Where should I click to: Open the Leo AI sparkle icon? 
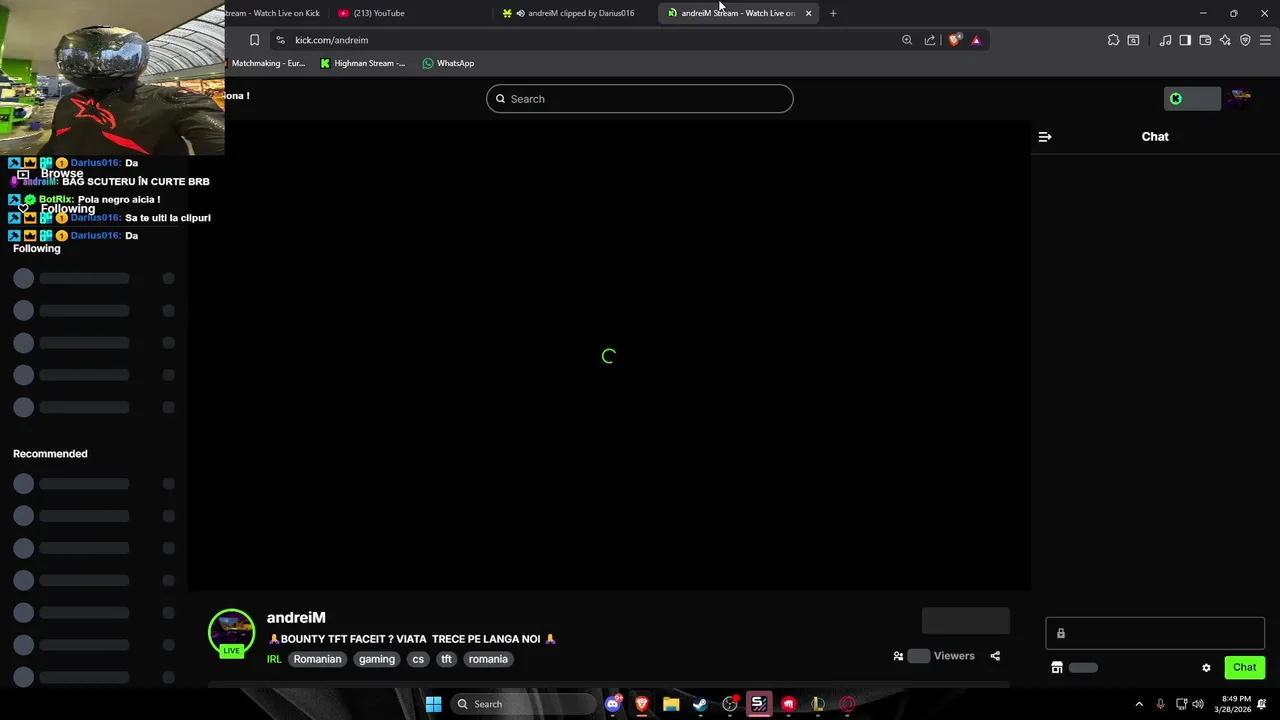(1225, 40)
